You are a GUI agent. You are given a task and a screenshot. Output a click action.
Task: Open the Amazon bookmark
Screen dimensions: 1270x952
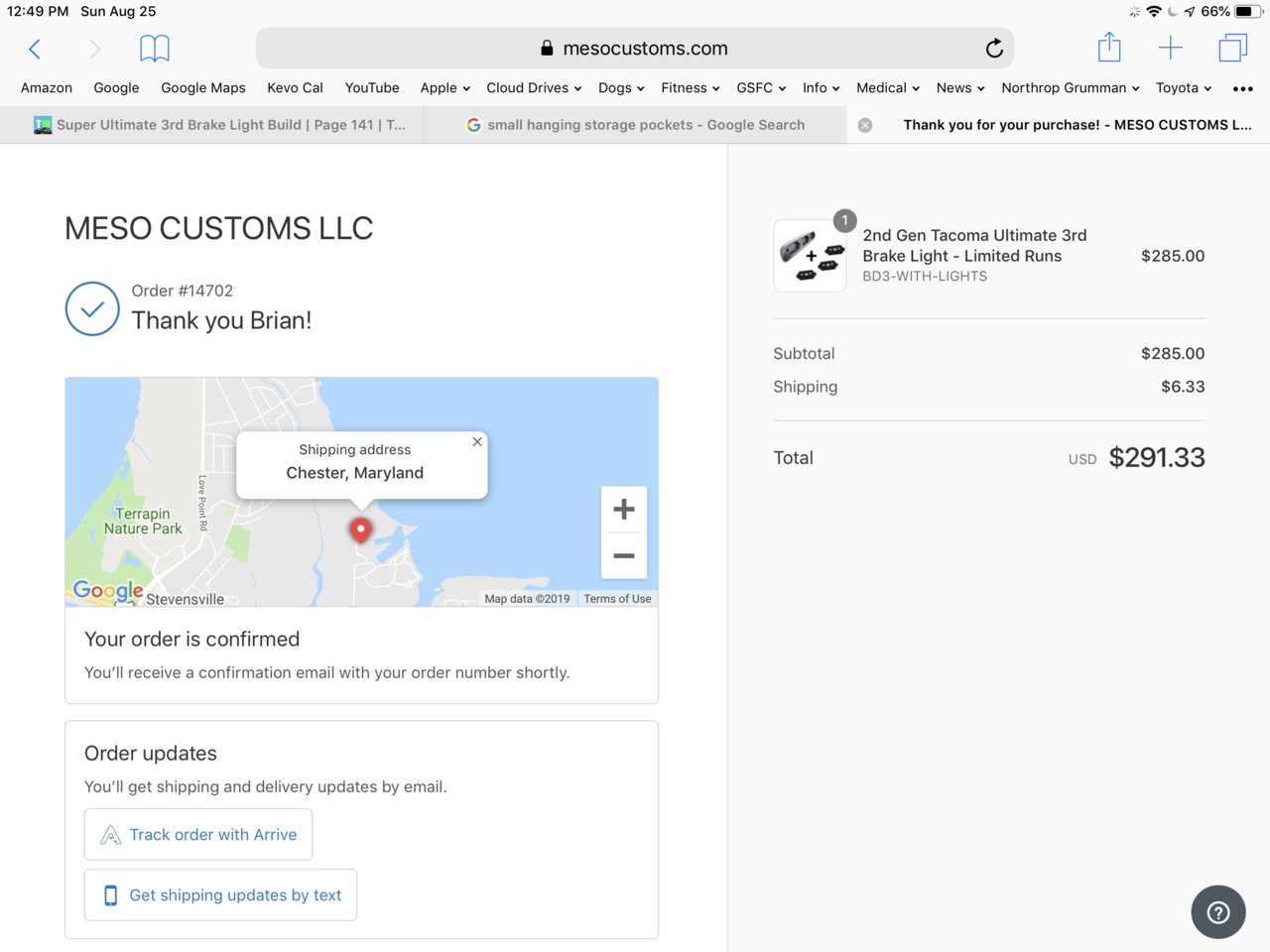coord(47,87)
